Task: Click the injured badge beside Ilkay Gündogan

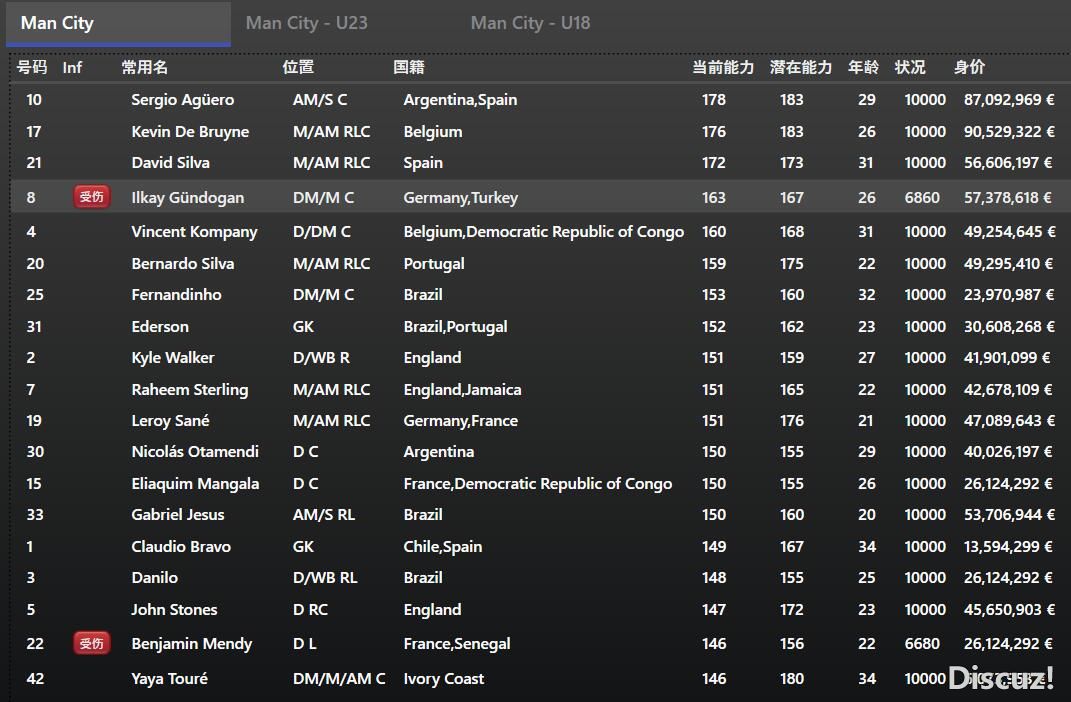Action: 92,197
